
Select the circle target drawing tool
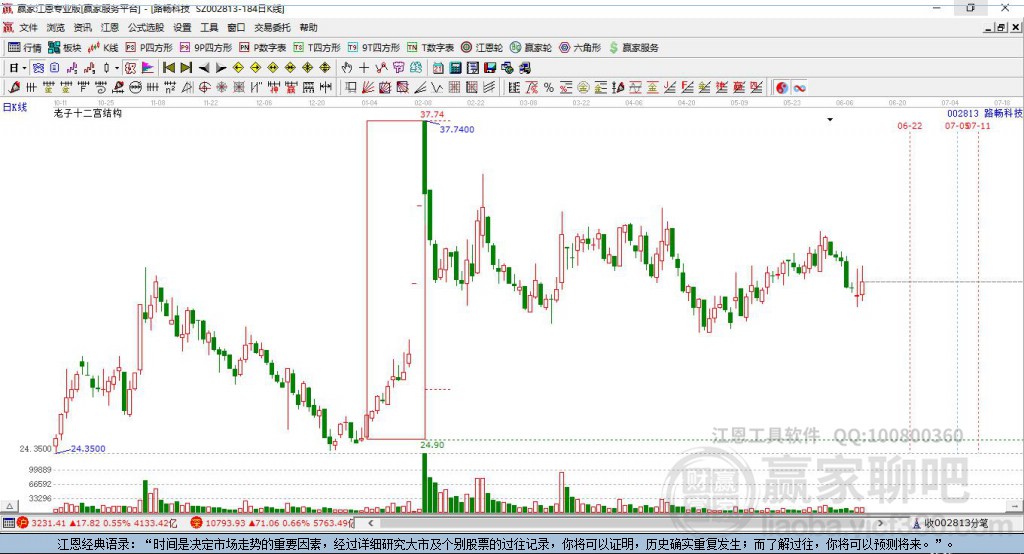[x=204, y=88]
